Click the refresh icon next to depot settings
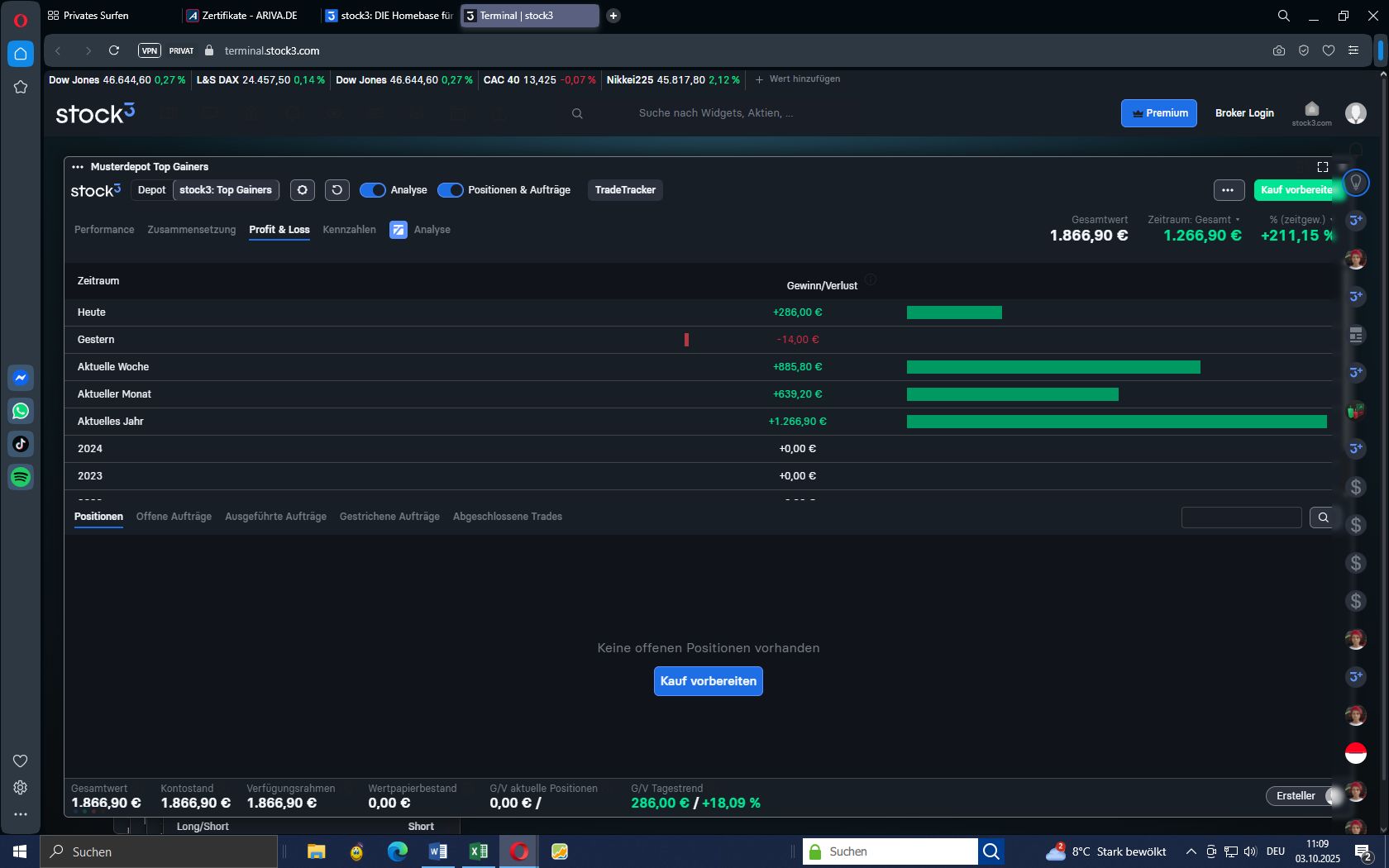1389x868 pixels. 336,190
